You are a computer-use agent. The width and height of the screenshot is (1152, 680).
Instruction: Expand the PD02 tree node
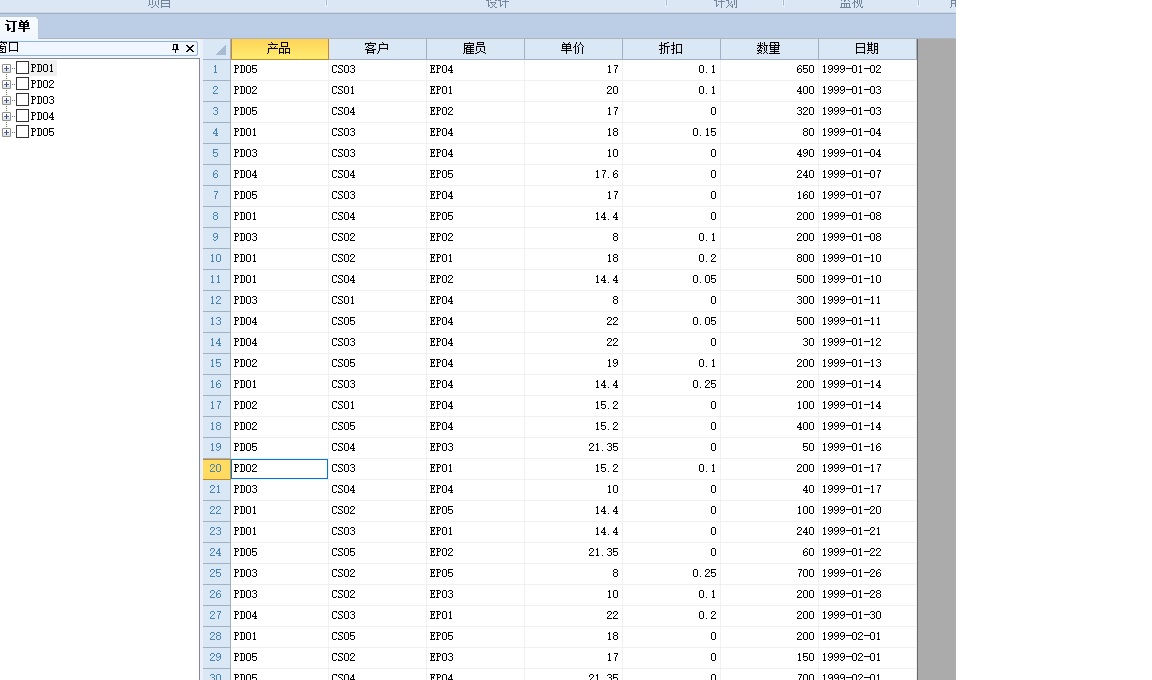click(7, 84)
